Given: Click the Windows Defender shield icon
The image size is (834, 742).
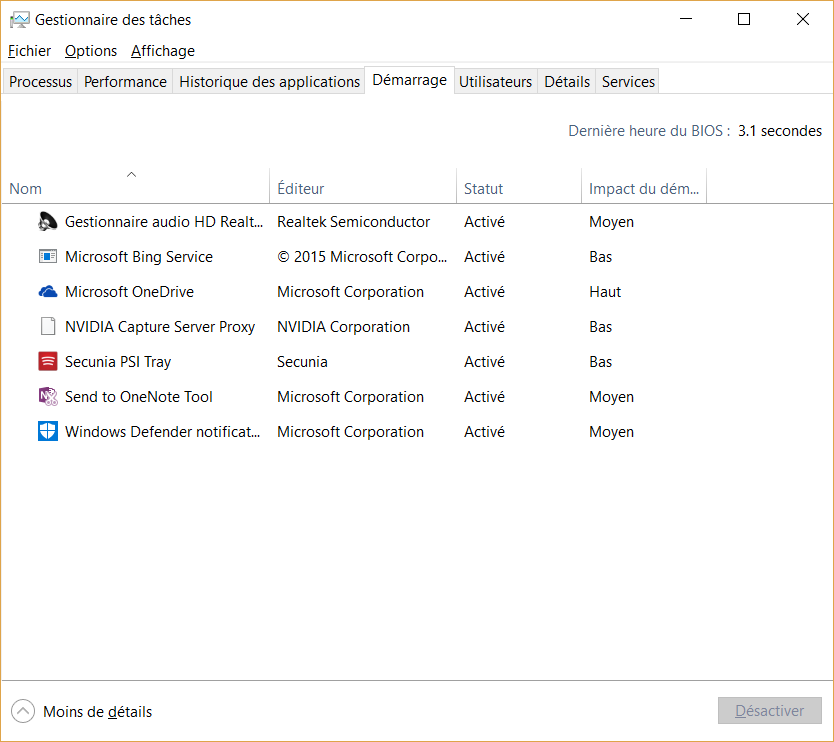Looking at the screenshot, I should coord(48,431).
